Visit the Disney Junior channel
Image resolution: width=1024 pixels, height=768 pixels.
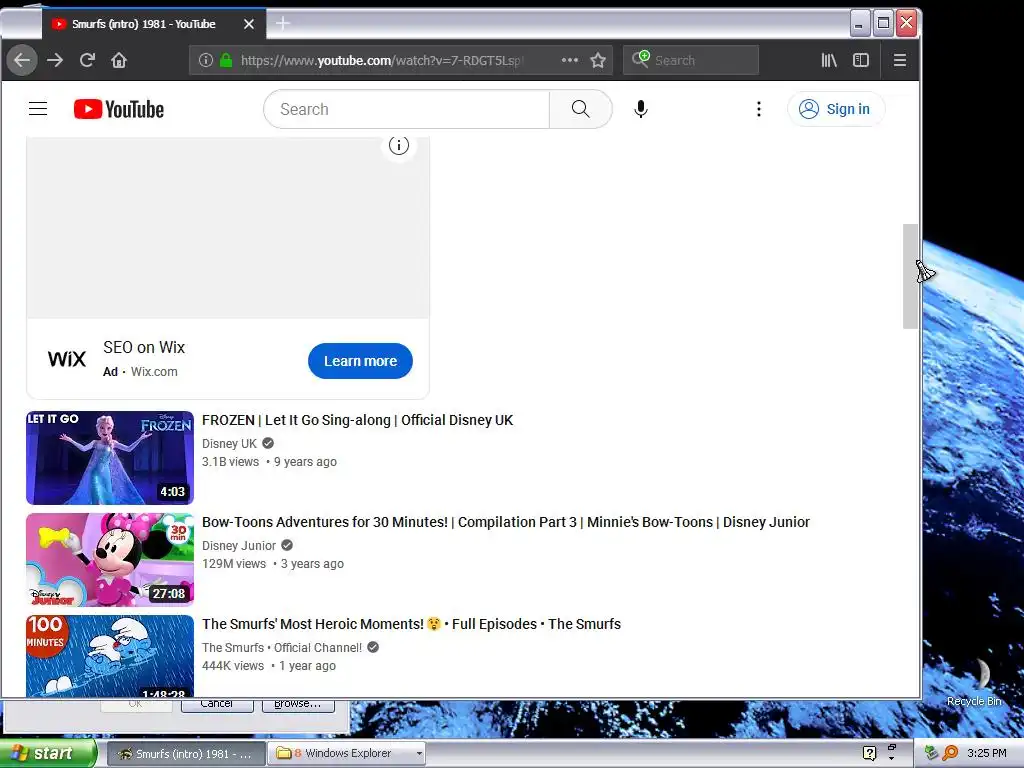pyautogui.click(x=239, y=545)
